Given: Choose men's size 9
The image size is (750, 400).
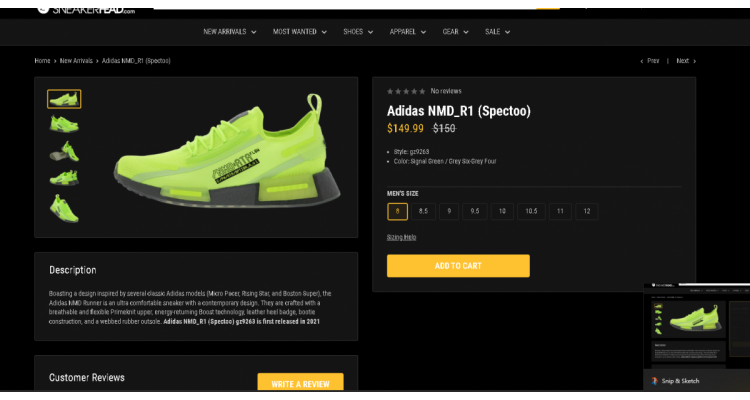Looking at the screenshot, I should click(x=449, y=211).
